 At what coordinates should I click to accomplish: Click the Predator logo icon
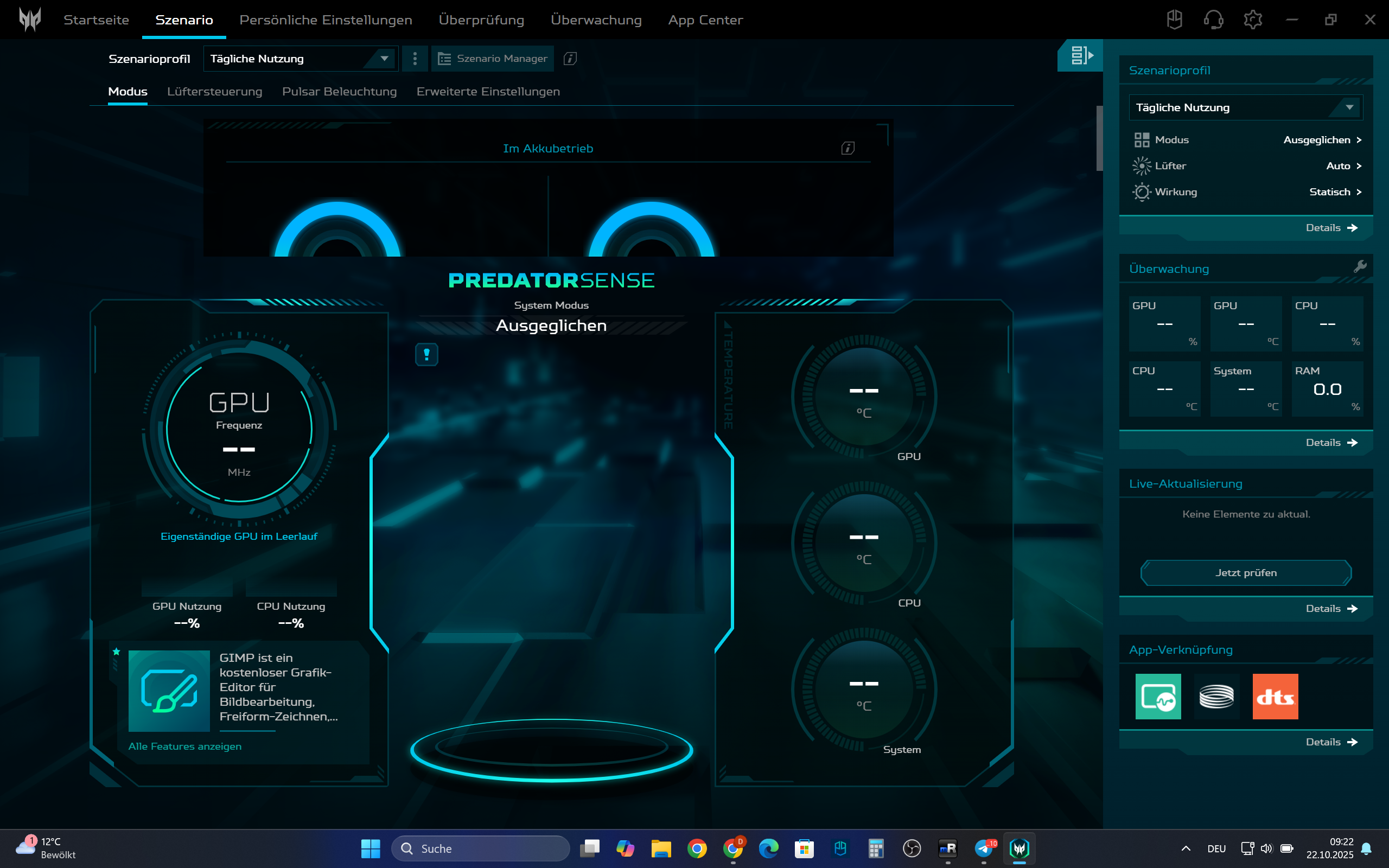tap(30, 20)
